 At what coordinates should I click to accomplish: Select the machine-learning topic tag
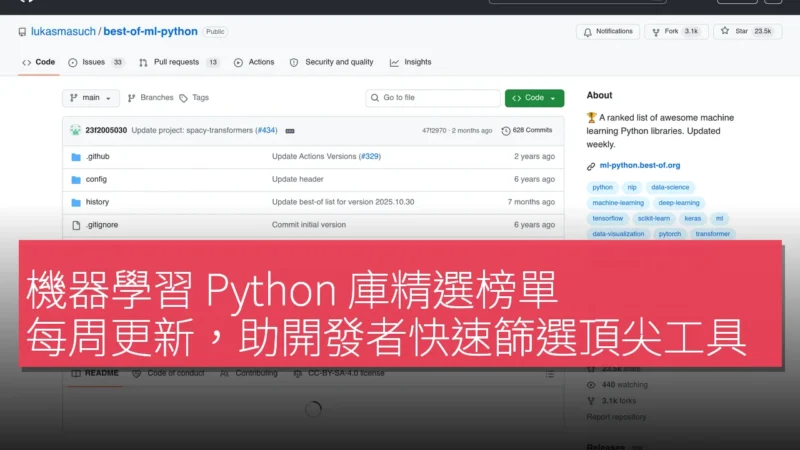(x=618, y=203)
